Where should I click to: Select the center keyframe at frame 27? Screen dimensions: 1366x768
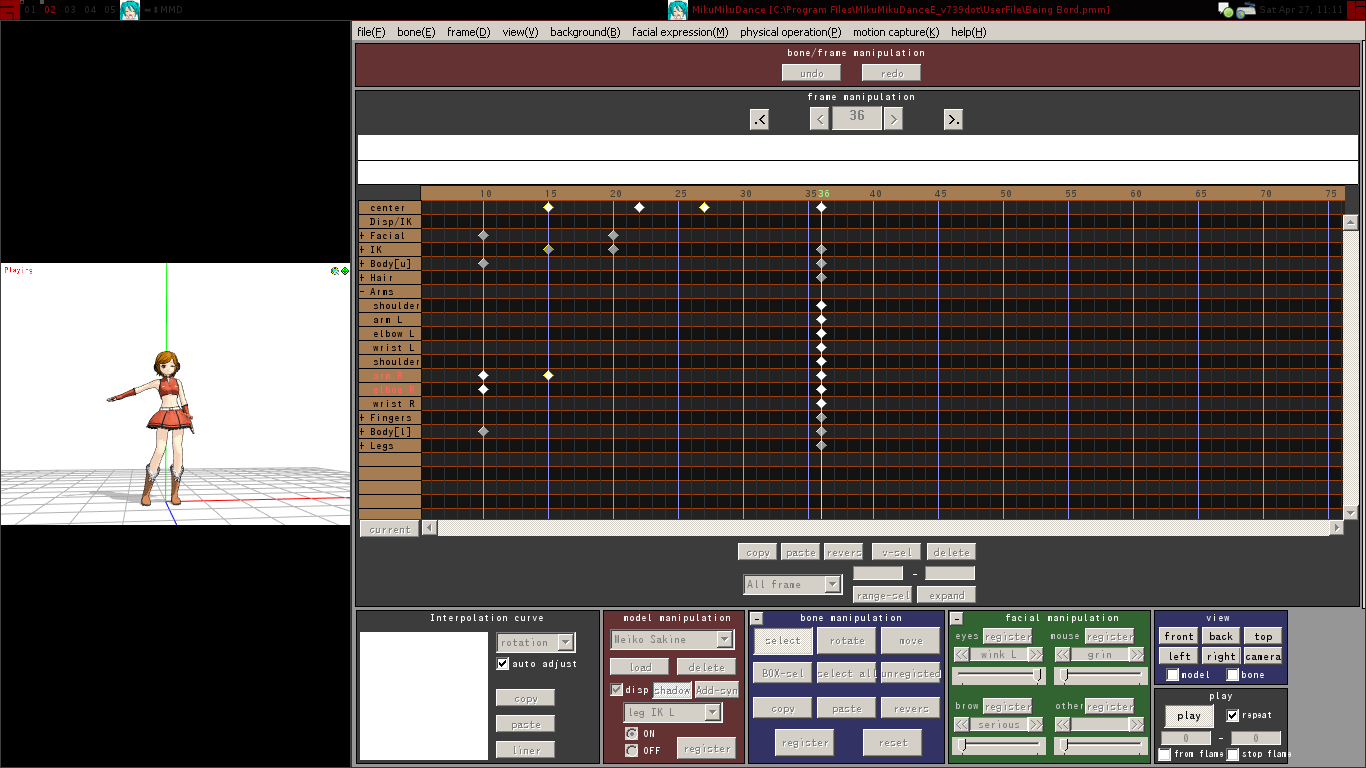tap(704, 207)
